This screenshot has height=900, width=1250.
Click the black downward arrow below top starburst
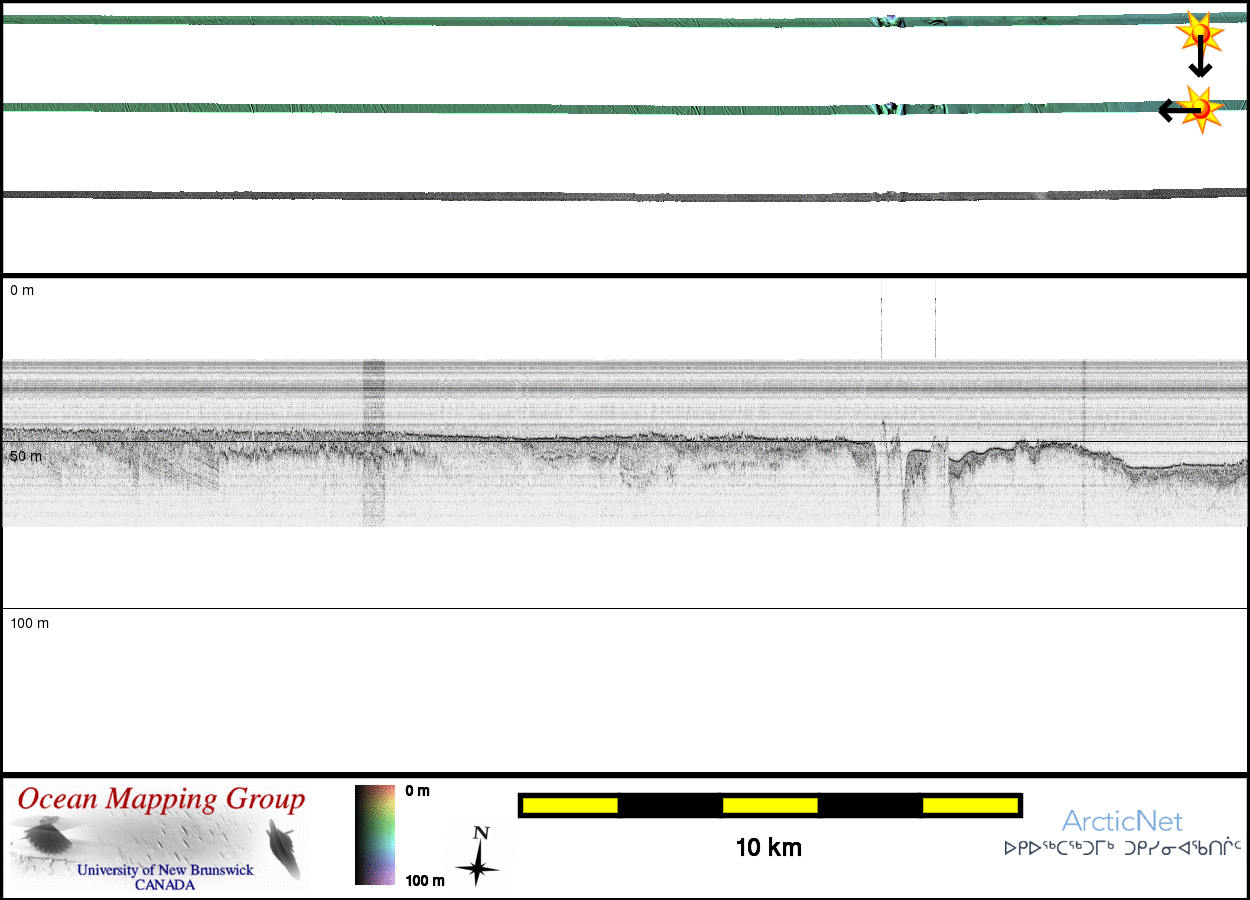pos(1200,60)
